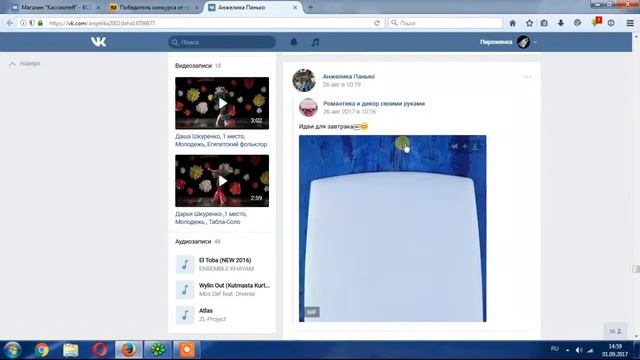
Task: Expand the profile dropdown arrow next to avatar
Action: pyautogui.click(x=535, y=42)
